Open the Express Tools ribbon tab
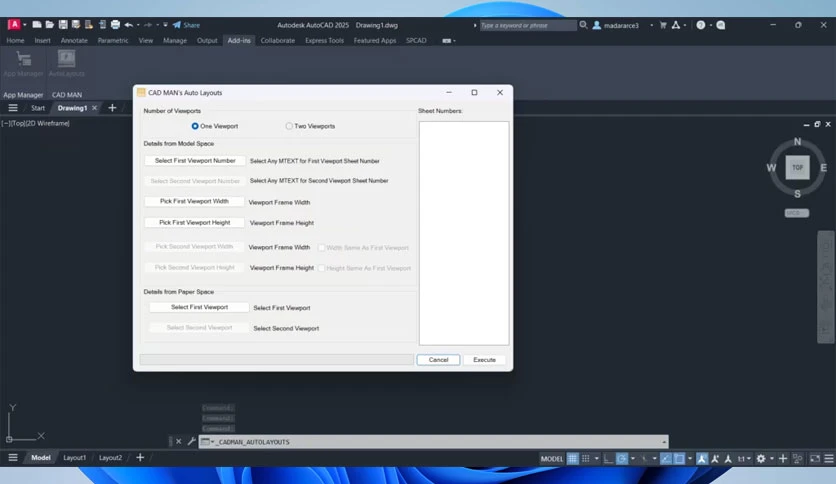The height and width of the screenshot is (484, 836). [324, 41]
